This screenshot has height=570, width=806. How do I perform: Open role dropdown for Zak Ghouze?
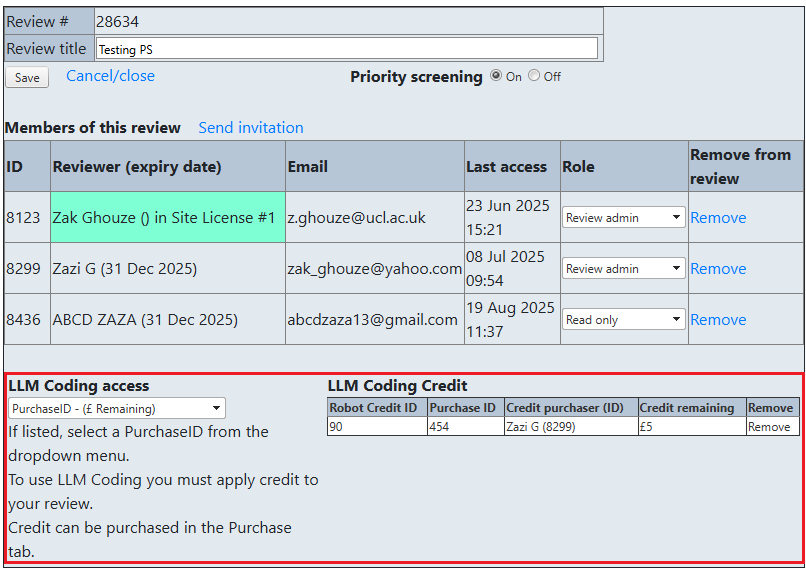pyautogui.click(x=623, y=218)
